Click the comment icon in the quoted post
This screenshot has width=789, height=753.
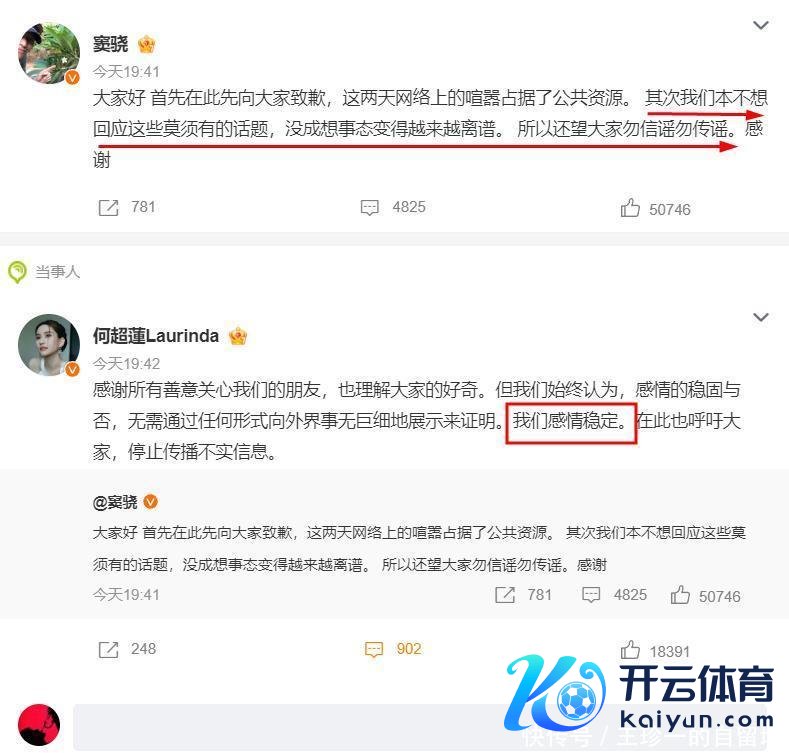click(x=591, y=595)
